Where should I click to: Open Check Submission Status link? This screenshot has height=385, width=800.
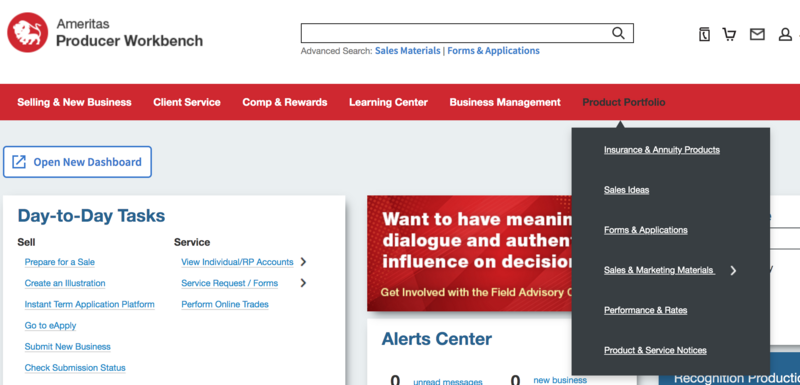click(x=75, y=368)
